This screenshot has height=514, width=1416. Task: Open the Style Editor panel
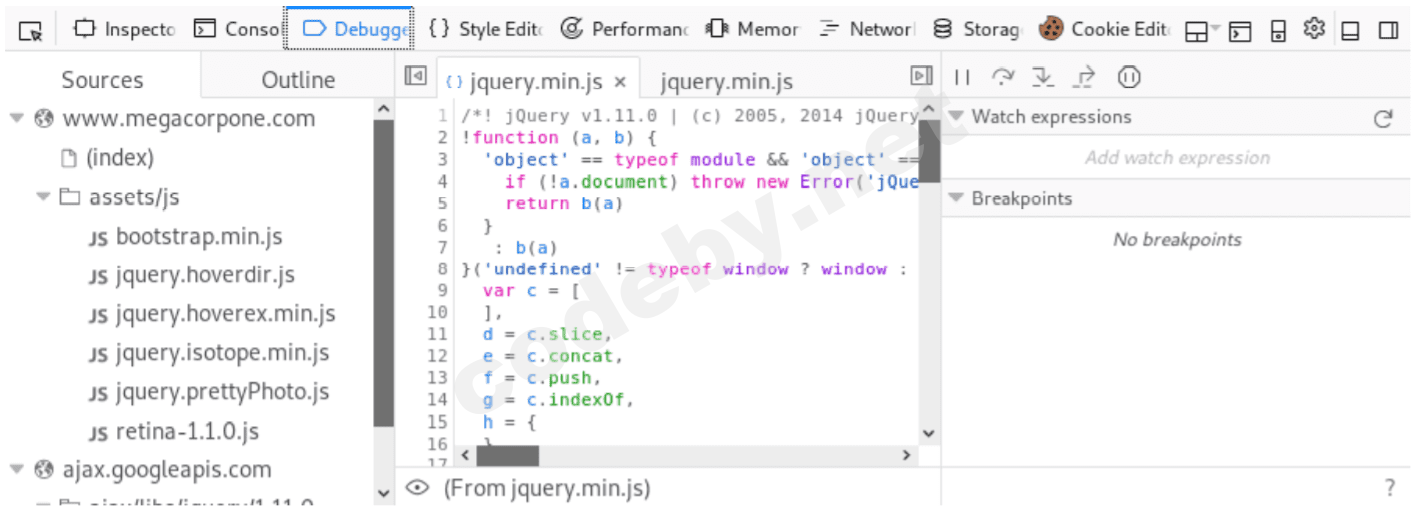tap(485, 30)
